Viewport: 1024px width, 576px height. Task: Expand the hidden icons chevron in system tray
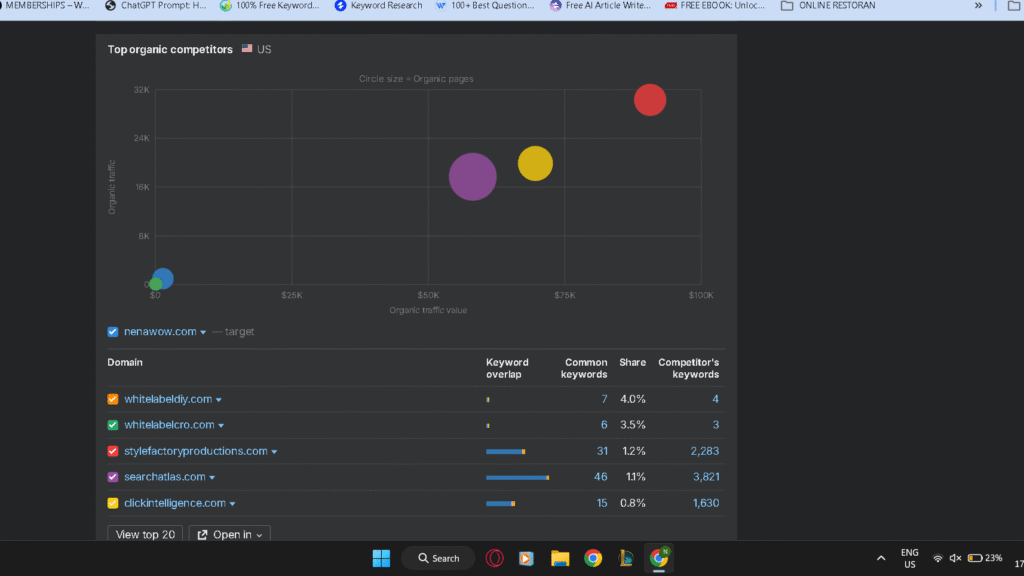[x=881, y=558]
